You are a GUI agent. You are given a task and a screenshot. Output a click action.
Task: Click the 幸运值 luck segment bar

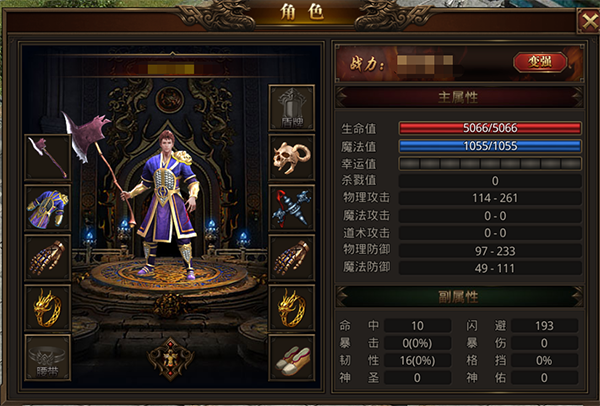[490, 164]
